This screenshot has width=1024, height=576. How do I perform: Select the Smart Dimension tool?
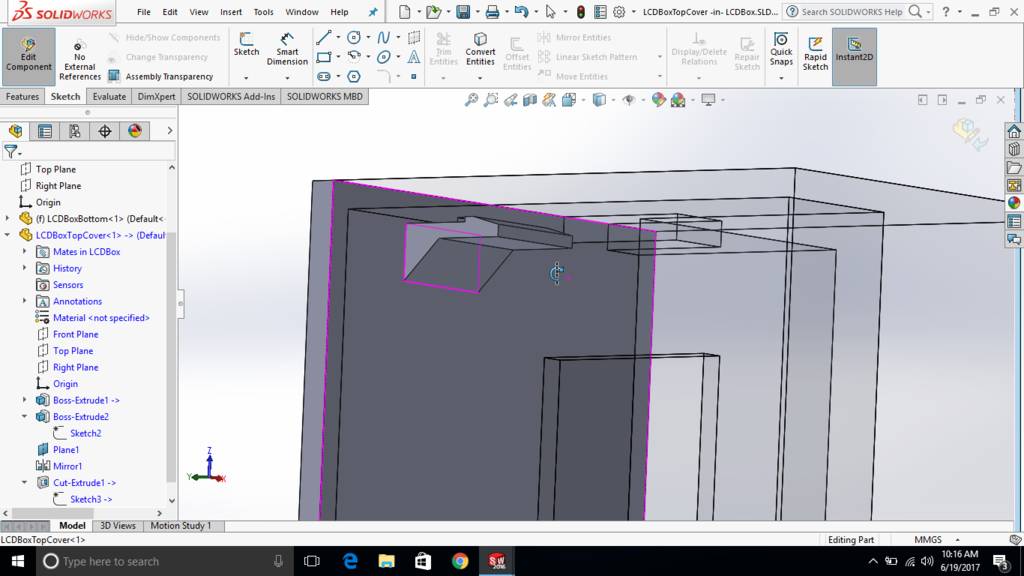pyautogui.click(x=287, y=49)
